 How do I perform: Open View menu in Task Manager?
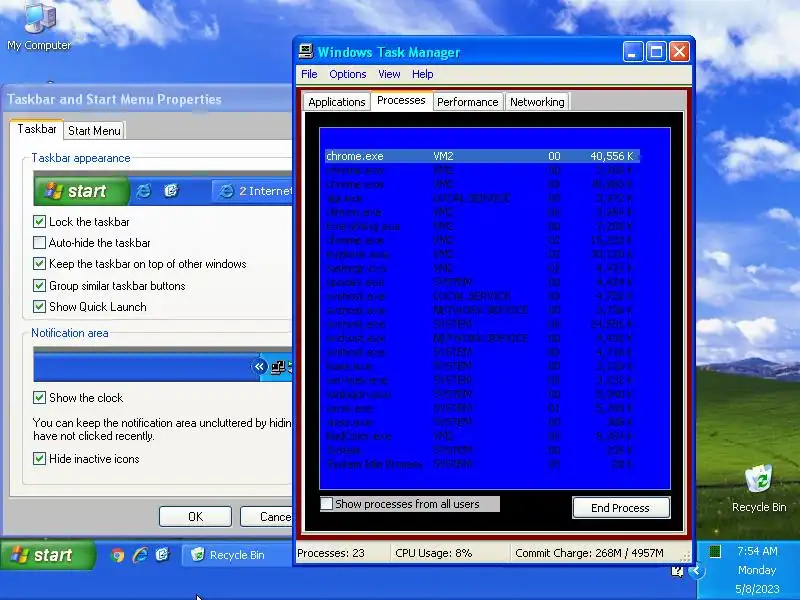(389, 74)
